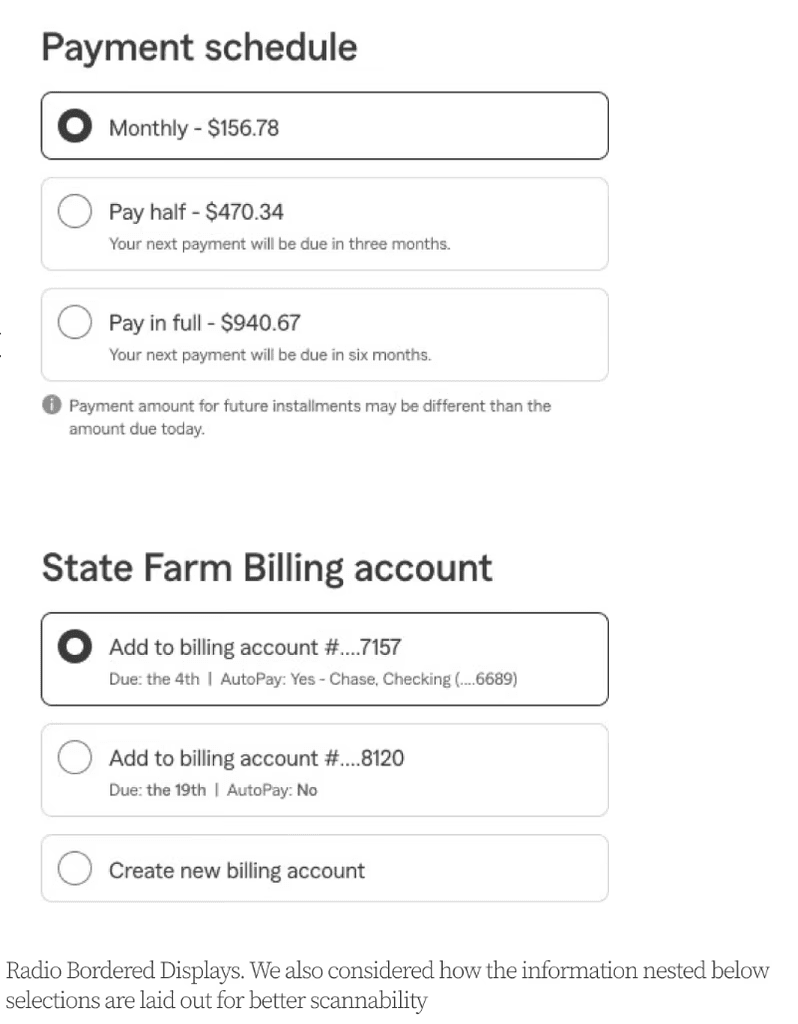Select the Monthly $156.78 radio button
The image size is (798, 1024).
click(74, 125)
